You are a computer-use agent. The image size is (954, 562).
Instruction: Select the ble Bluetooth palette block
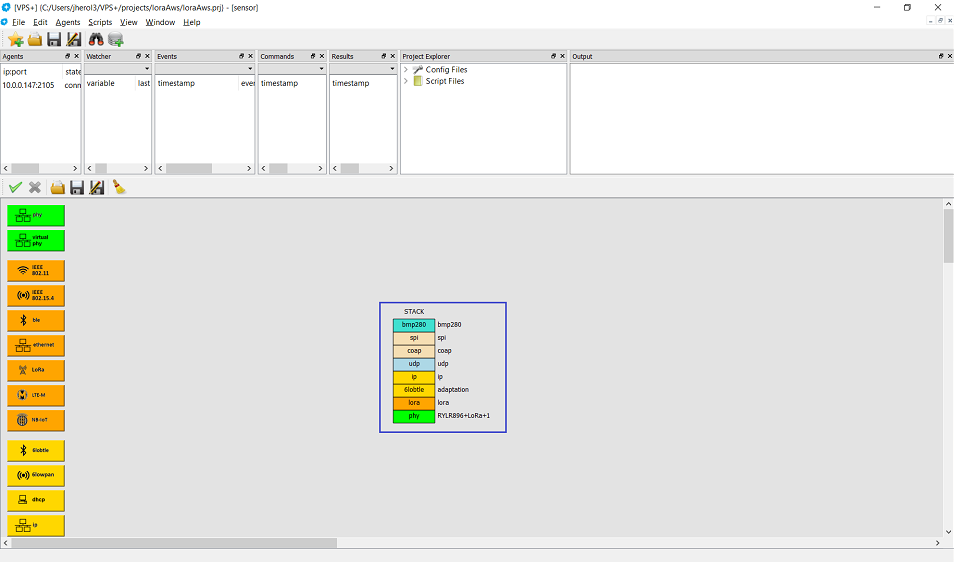[36, 320]
